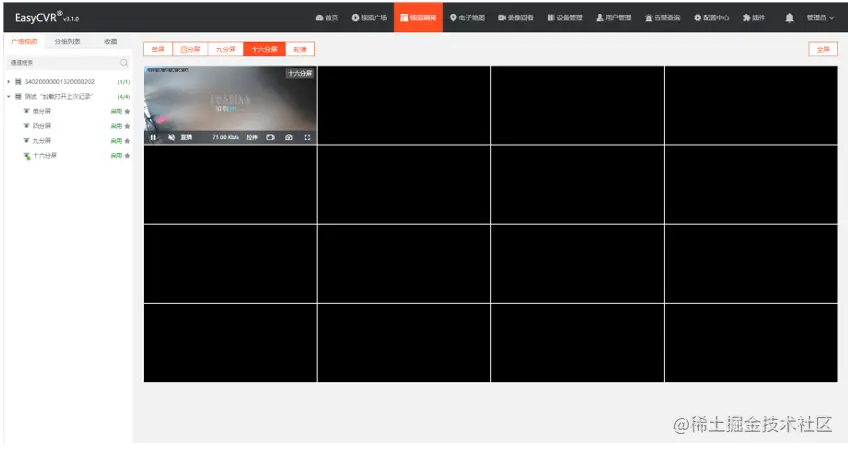
Task: Start recording with the video record icon
Action: click(x=270, y=137)
